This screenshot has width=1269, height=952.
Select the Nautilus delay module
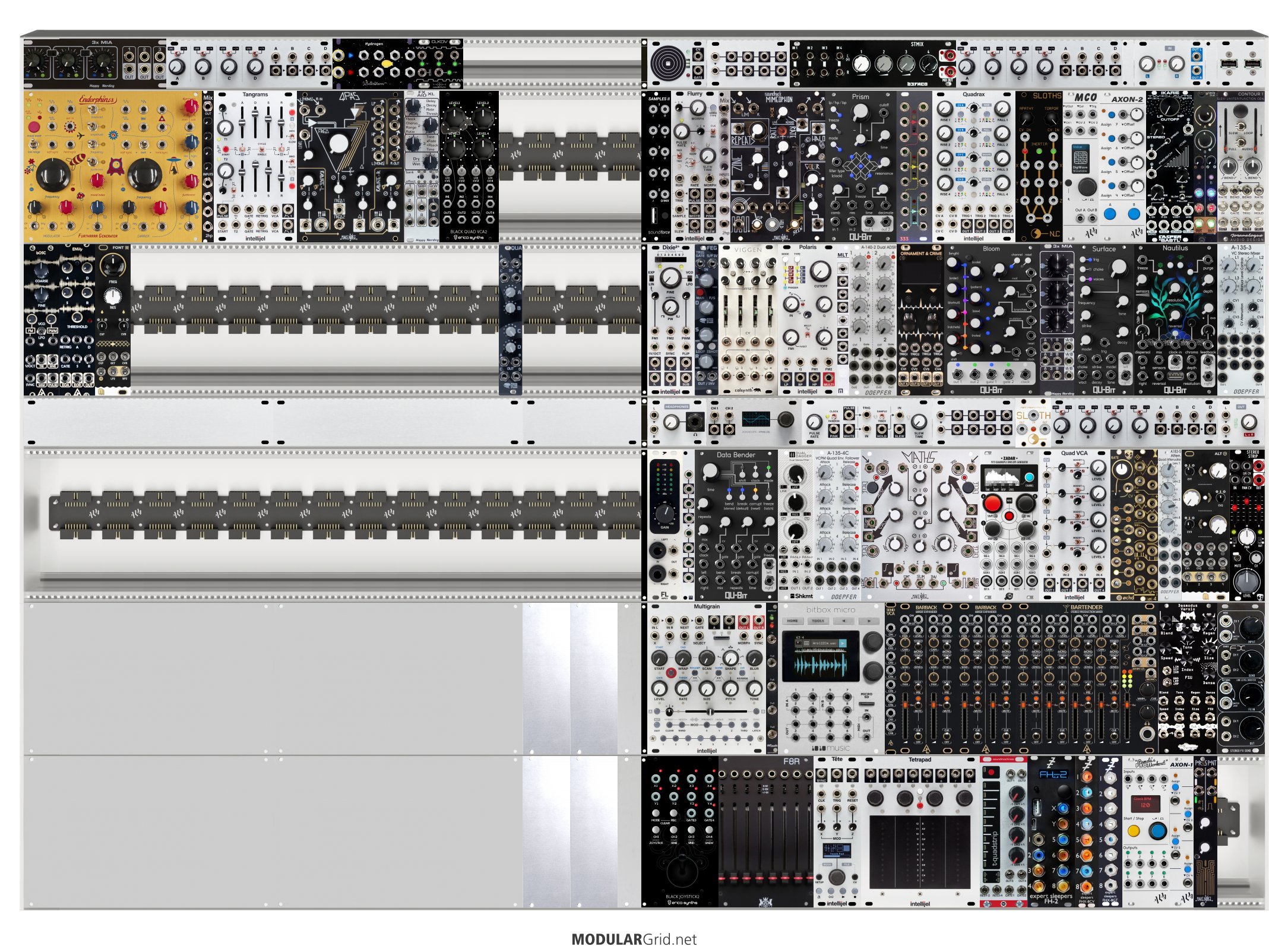(1176, 320)
